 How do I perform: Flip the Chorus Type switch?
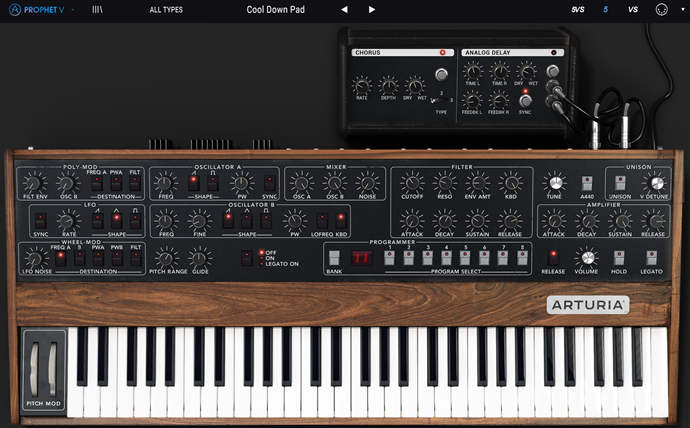click(441, 100)
